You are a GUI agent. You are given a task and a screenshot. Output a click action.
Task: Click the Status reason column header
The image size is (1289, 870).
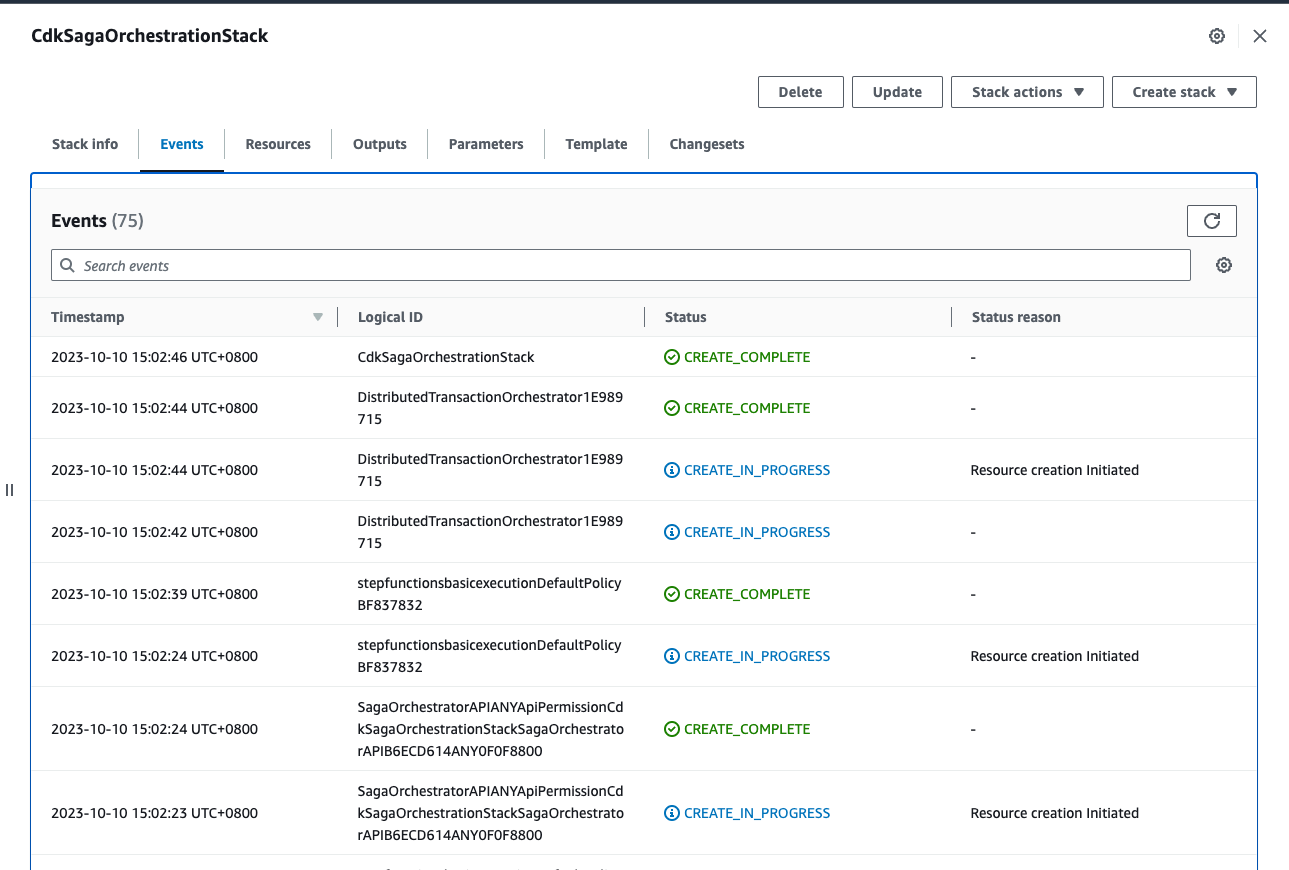(x=1016, y=317)
